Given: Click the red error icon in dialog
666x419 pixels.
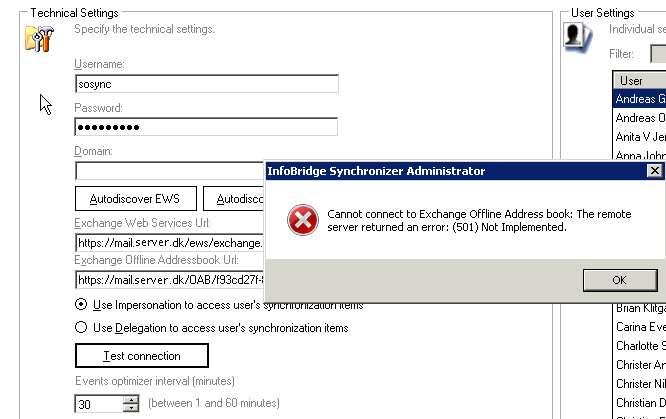Looking at the screenshot, I should tap(302, 220).
